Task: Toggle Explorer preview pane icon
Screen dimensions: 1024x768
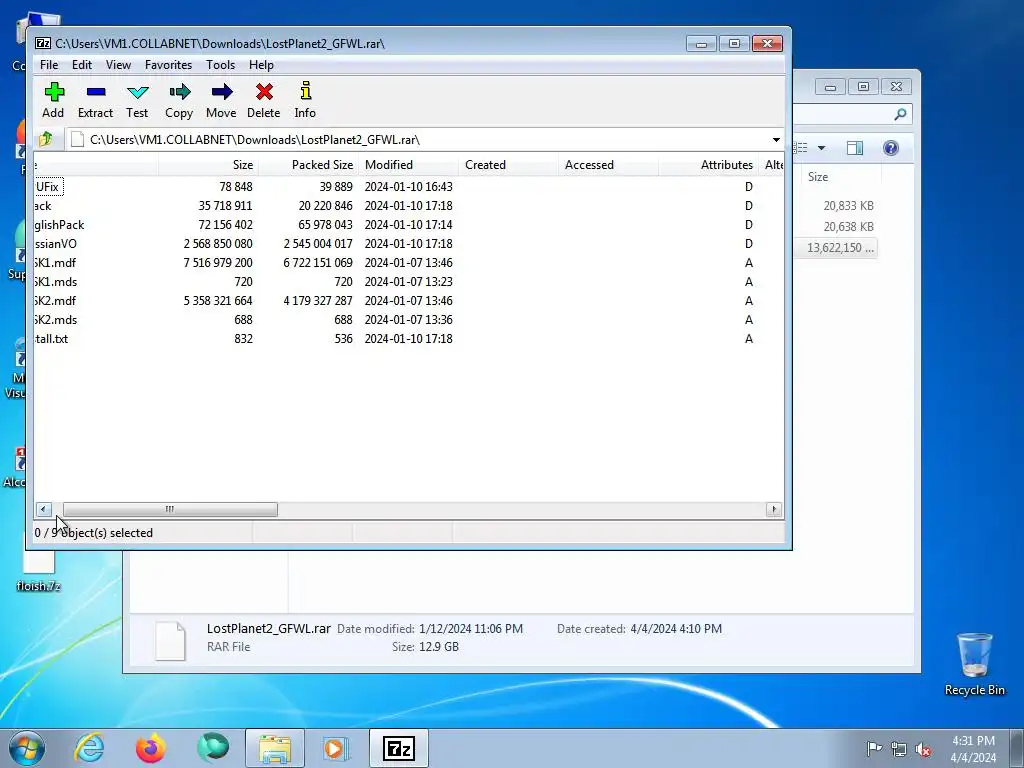Action: [855, 148]
